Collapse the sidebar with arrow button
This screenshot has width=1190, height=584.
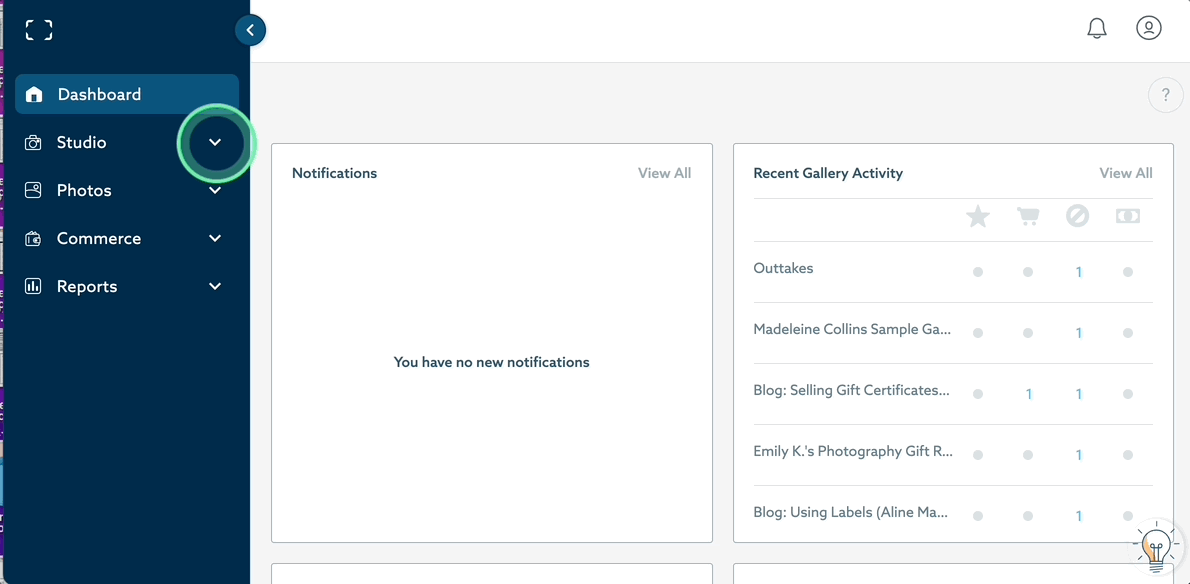click(x=250, y=30)
